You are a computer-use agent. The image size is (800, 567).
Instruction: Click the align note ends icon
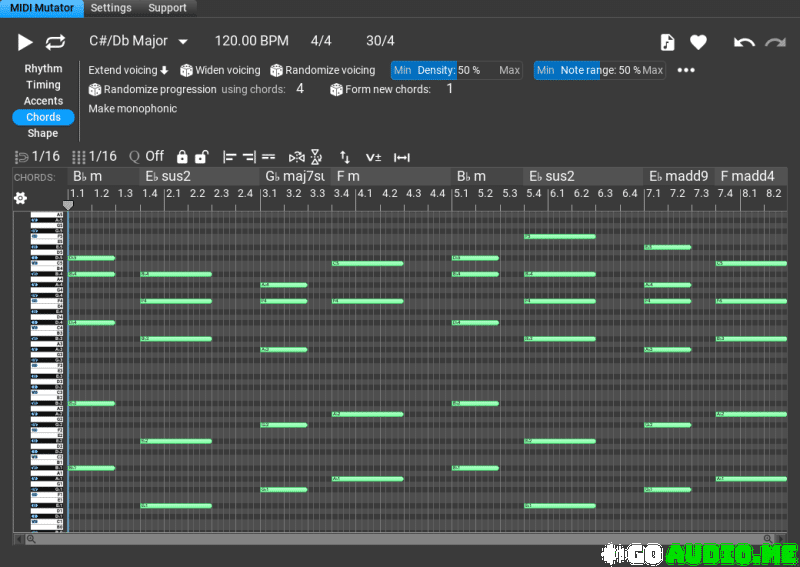[249, 157]
